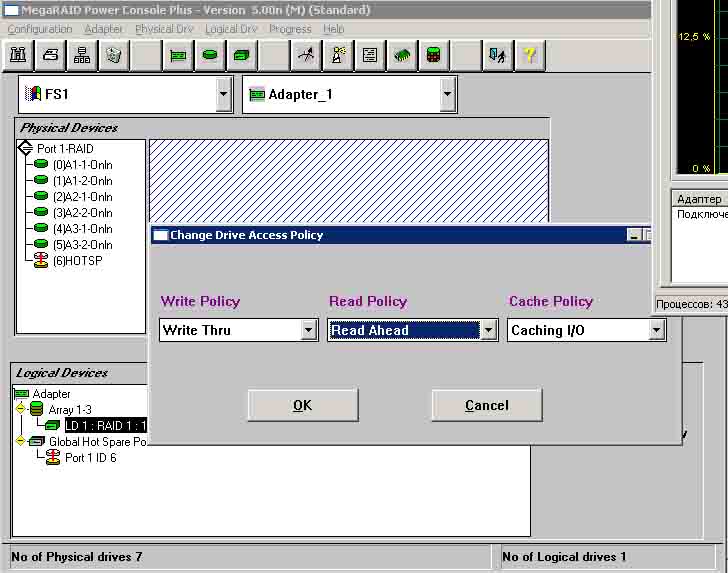Select physical drive (0)A1-1-Onln
728x573 pixels.
[82, 165]
